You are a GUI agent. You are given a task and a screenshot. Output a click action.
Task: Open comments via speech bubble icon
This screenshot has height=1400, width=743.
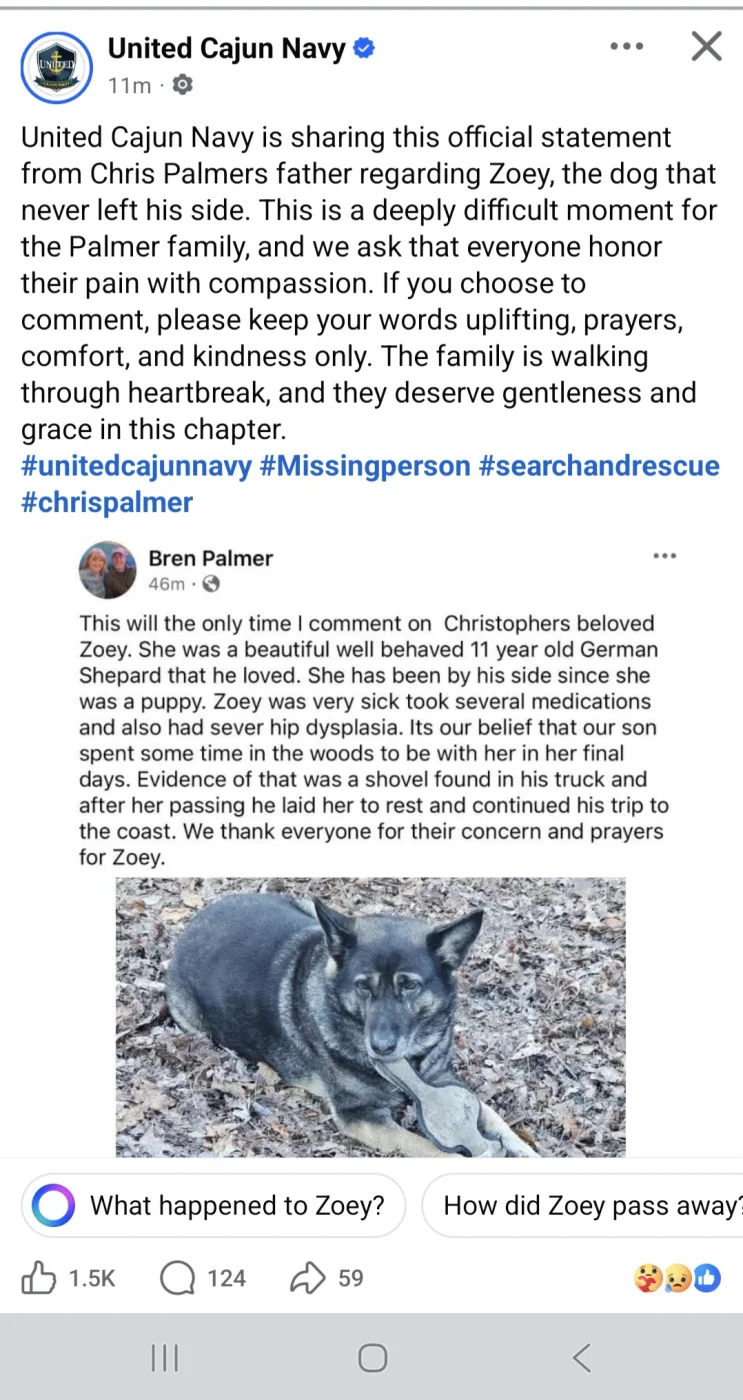point(177,1277)
